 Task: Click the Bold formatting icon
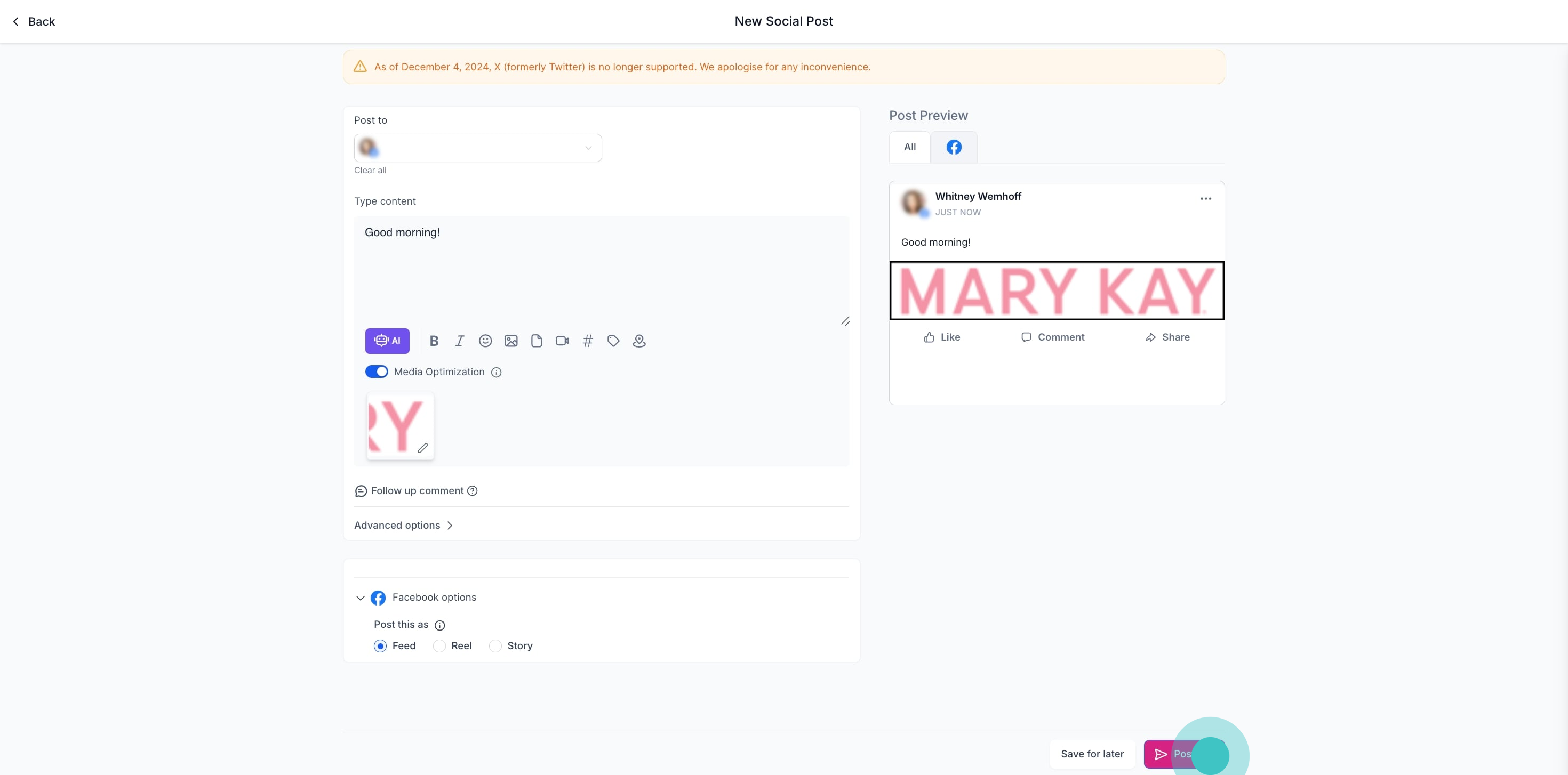(x=434, y=341)
